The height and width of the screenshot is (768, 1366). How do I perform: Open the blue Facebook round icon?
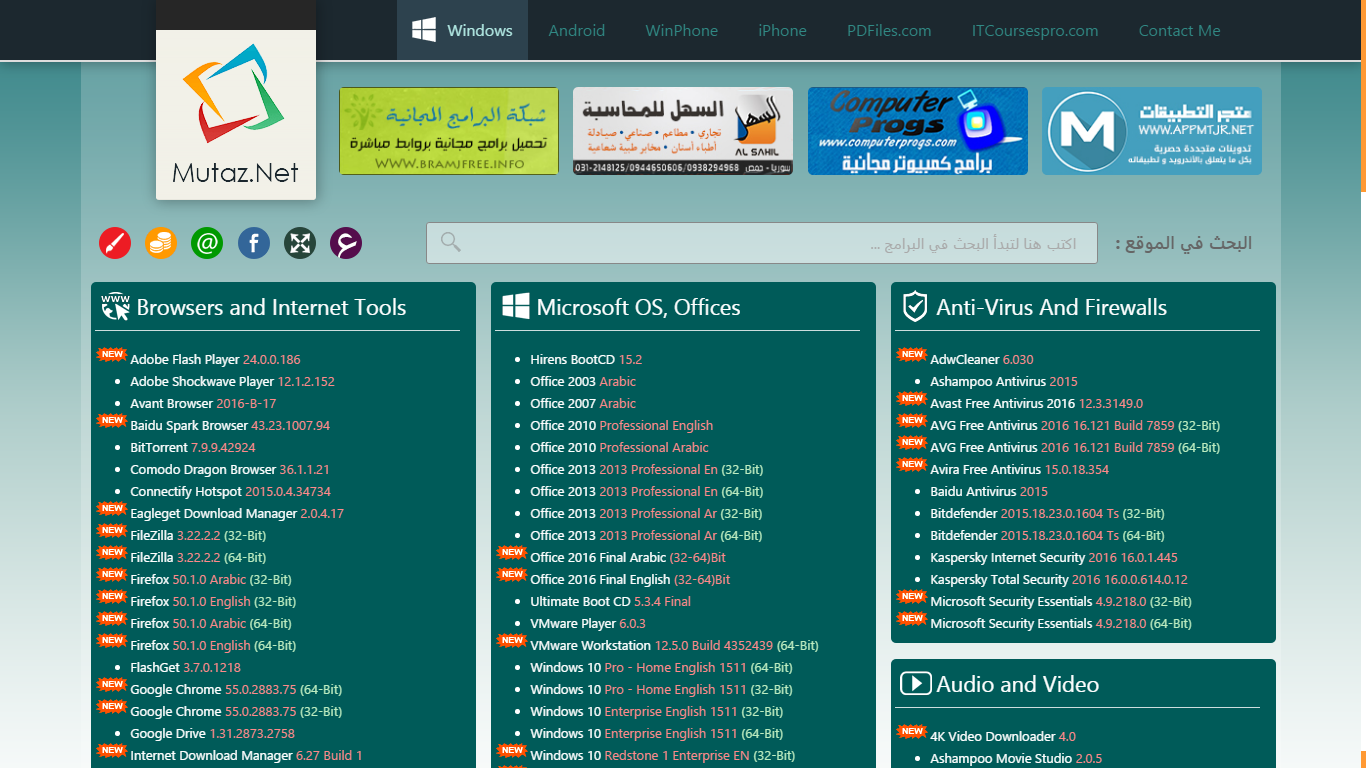(254, 243)
